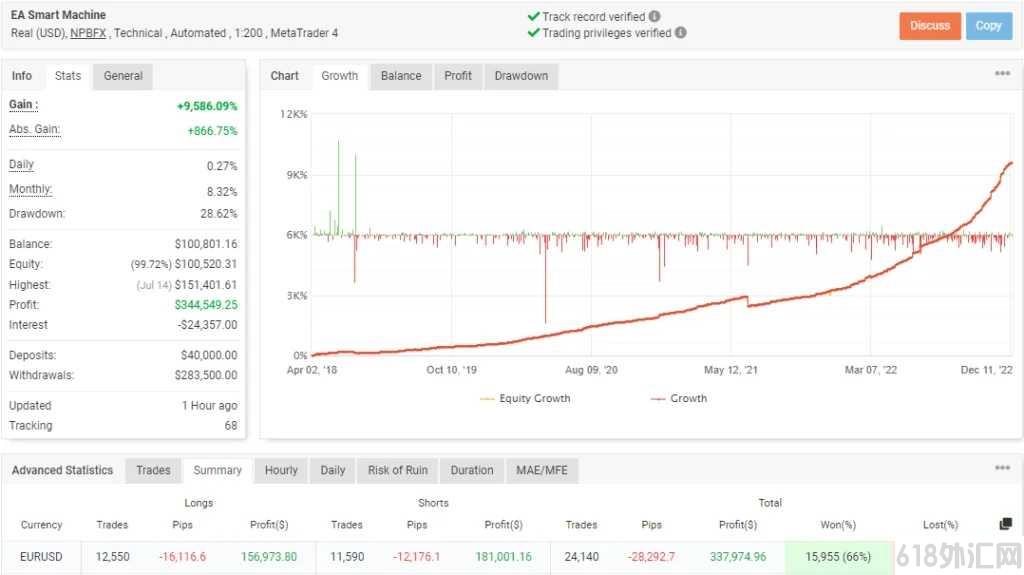The width and height of the screenshot is (1024, 575).
Task: Open the chart panel three-dots menu
Action: coord(1002,73)
